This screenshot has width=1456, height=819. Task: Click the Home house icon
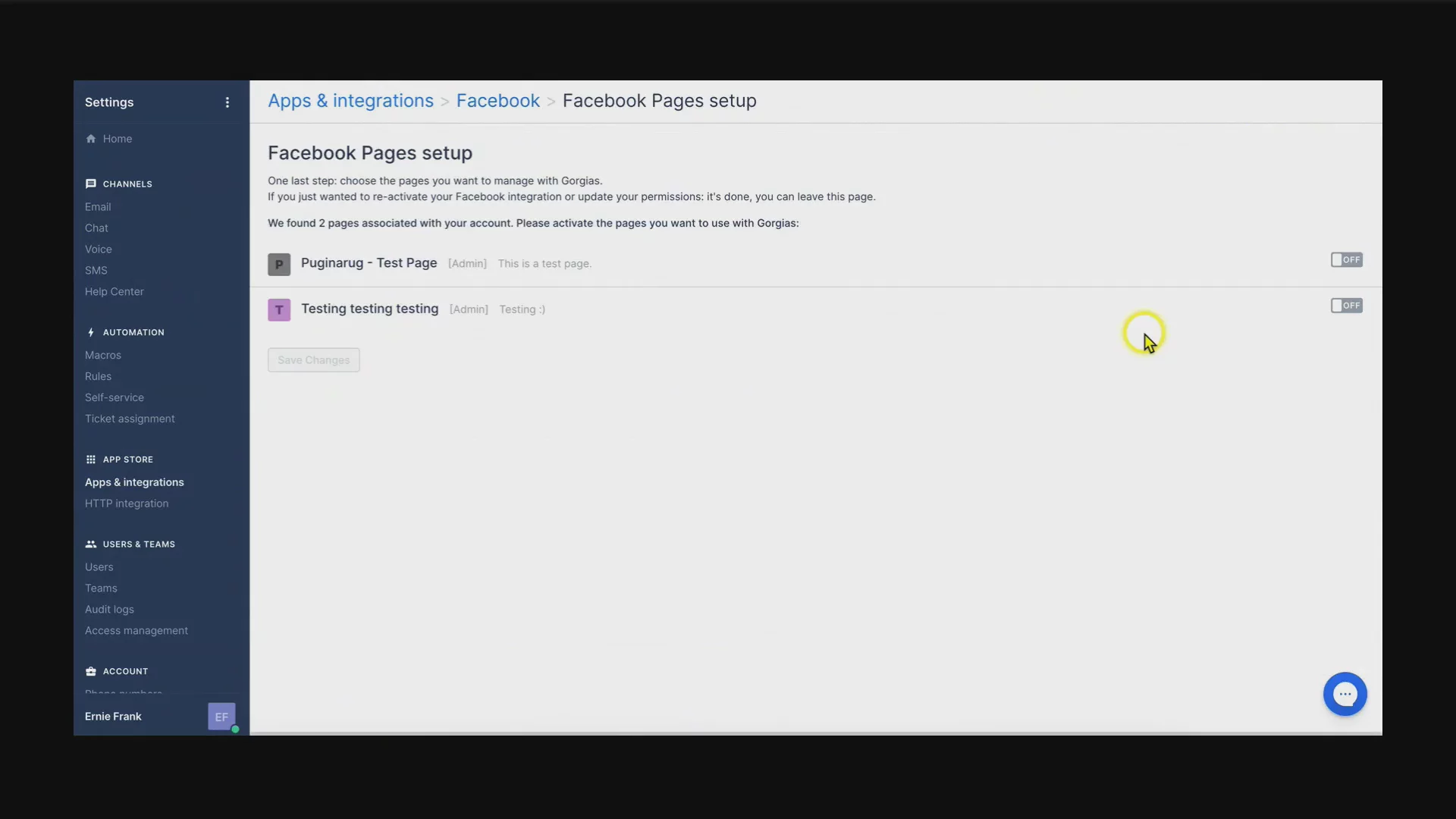point(91,139)
